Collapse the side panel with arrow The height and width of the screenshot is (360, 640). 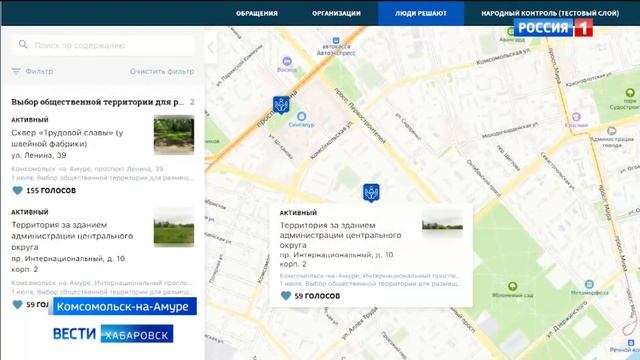coord(211,47)
